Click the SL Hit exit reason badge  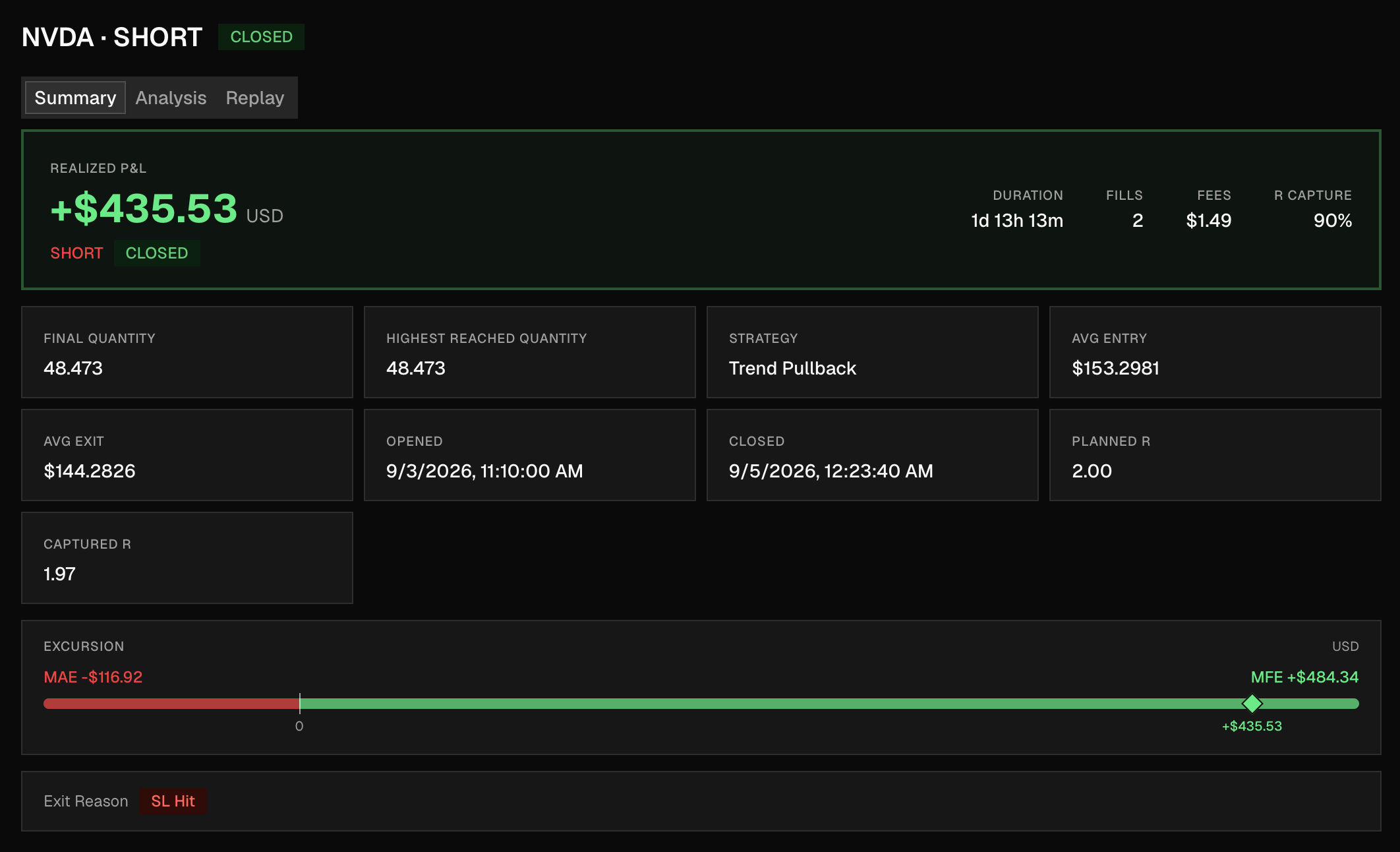tap(173, 801)
